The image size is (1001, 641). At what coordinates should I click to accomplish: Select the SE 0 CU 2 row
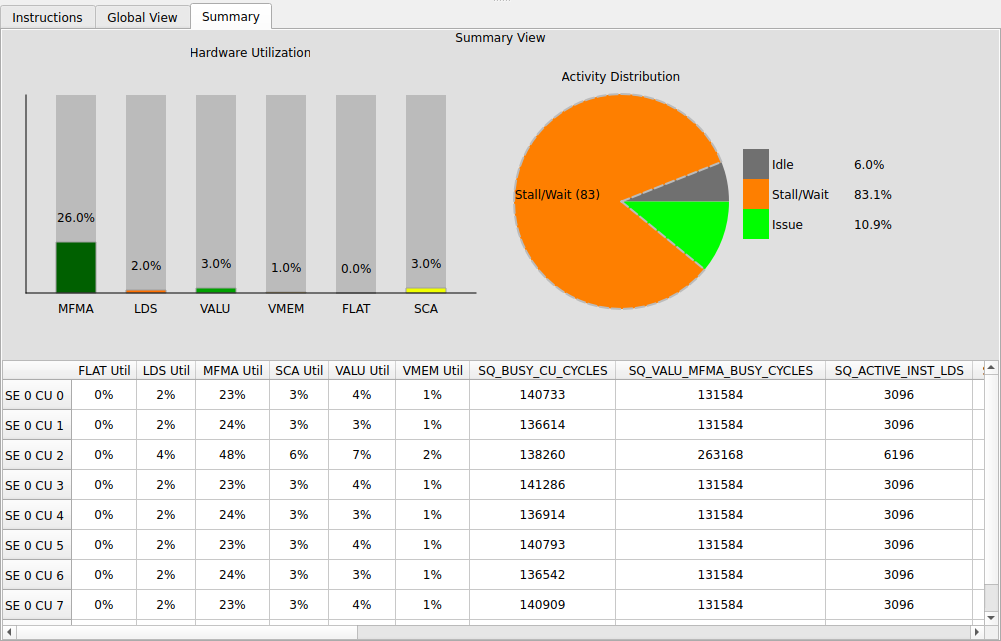click(36, 455)
